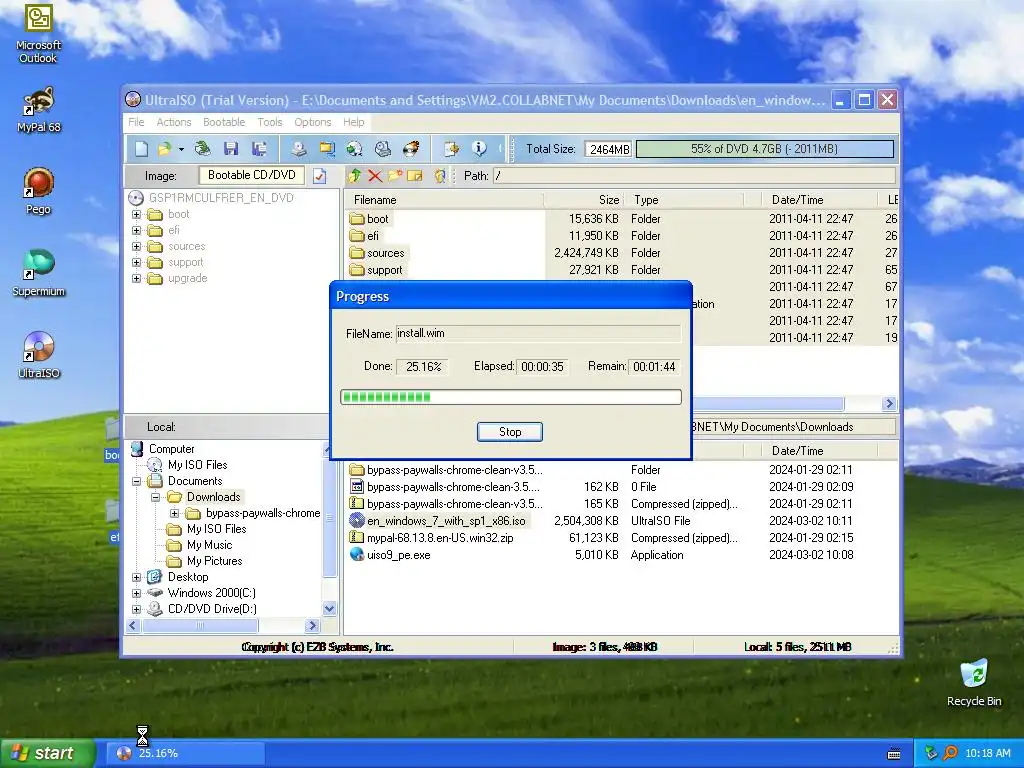Select the Recycle Bin desktop icon
Screen dimensions: 1024x768
pos(974,683)
